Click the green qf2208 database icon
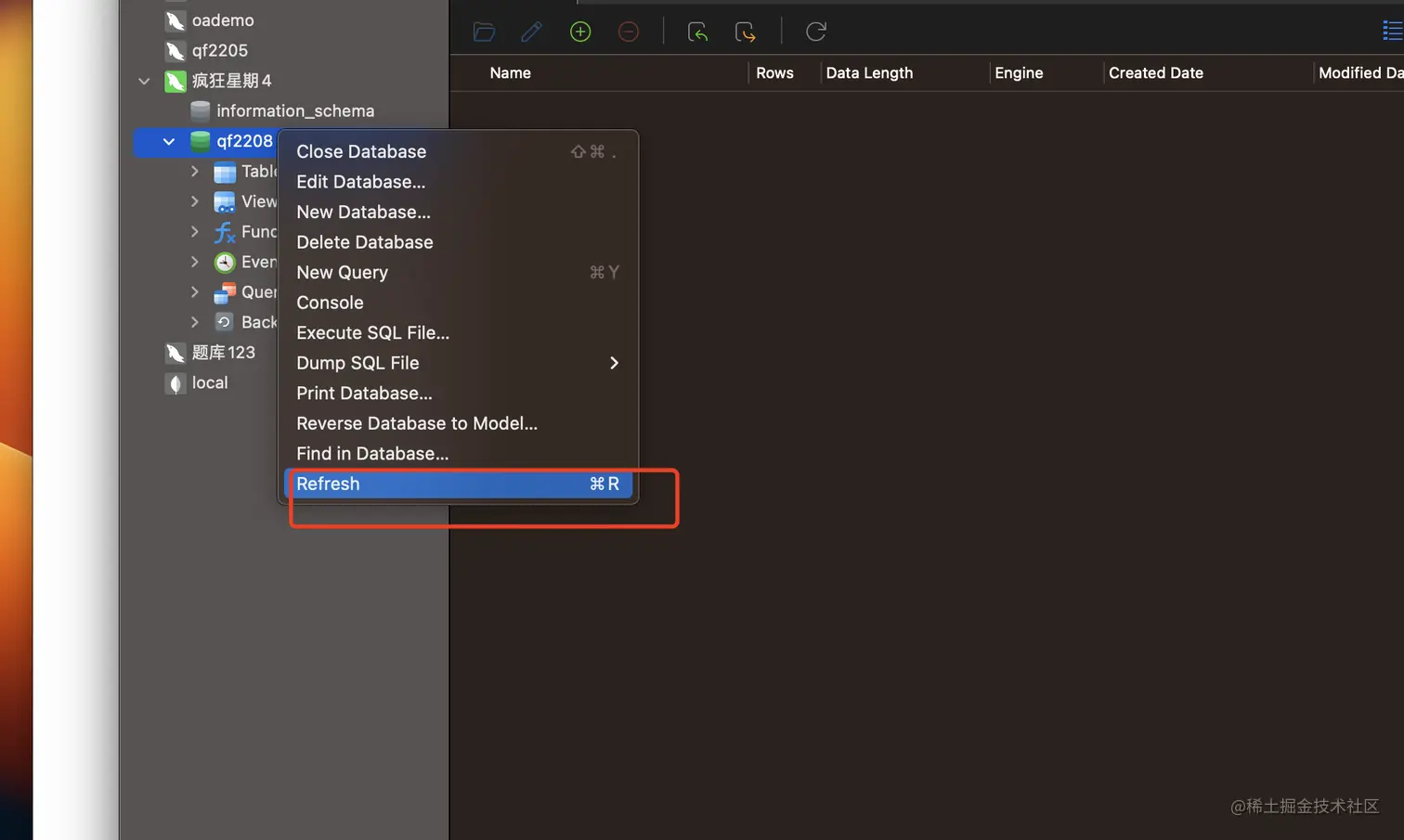 (200, 141)
